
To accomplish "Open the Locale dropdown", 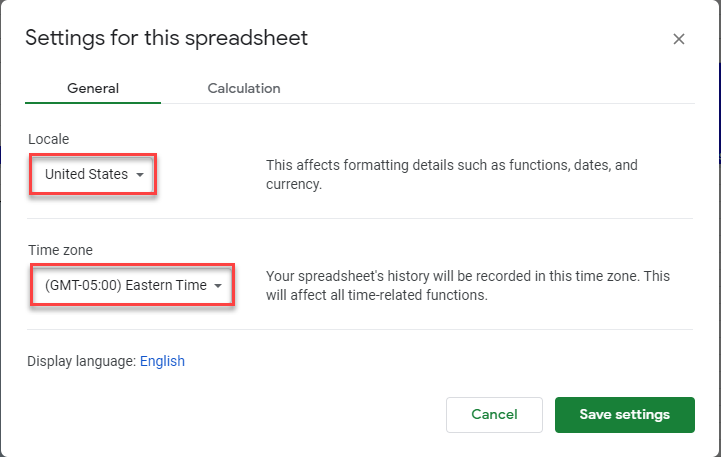I will point(94,174).
